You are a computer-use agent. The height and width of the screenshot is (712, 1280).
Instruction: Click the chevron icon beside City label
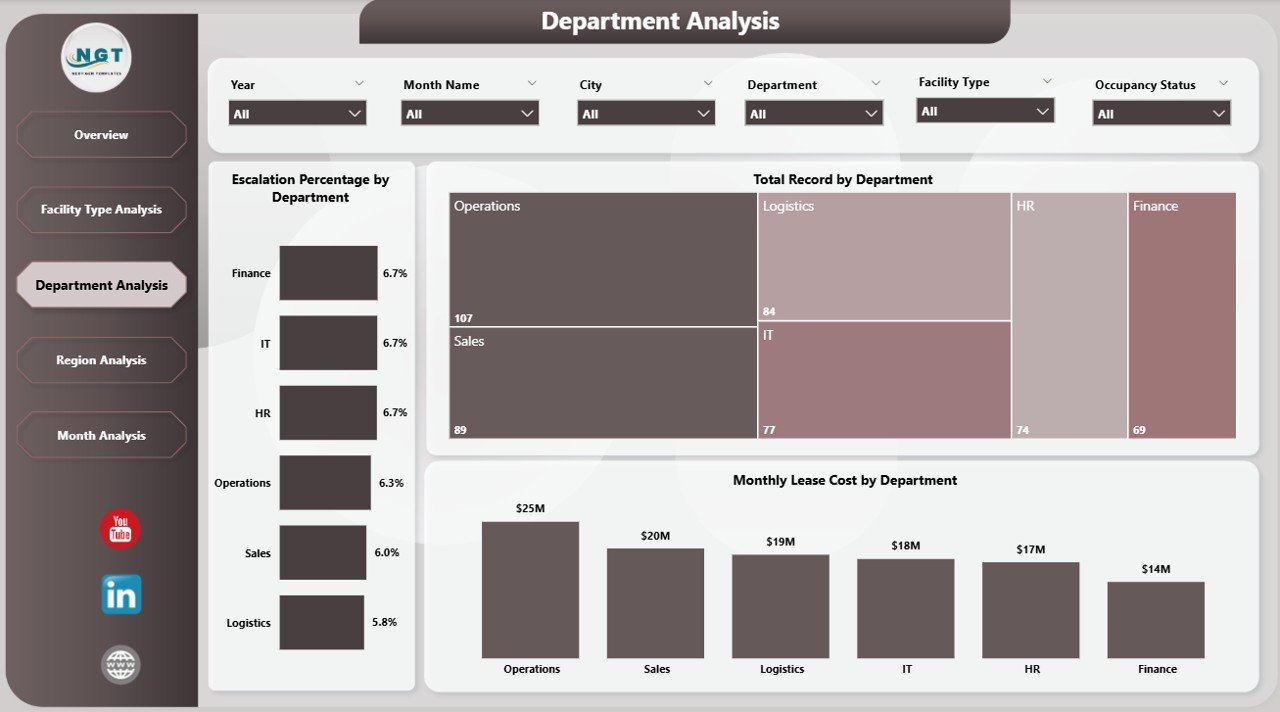tap(708, 84)
